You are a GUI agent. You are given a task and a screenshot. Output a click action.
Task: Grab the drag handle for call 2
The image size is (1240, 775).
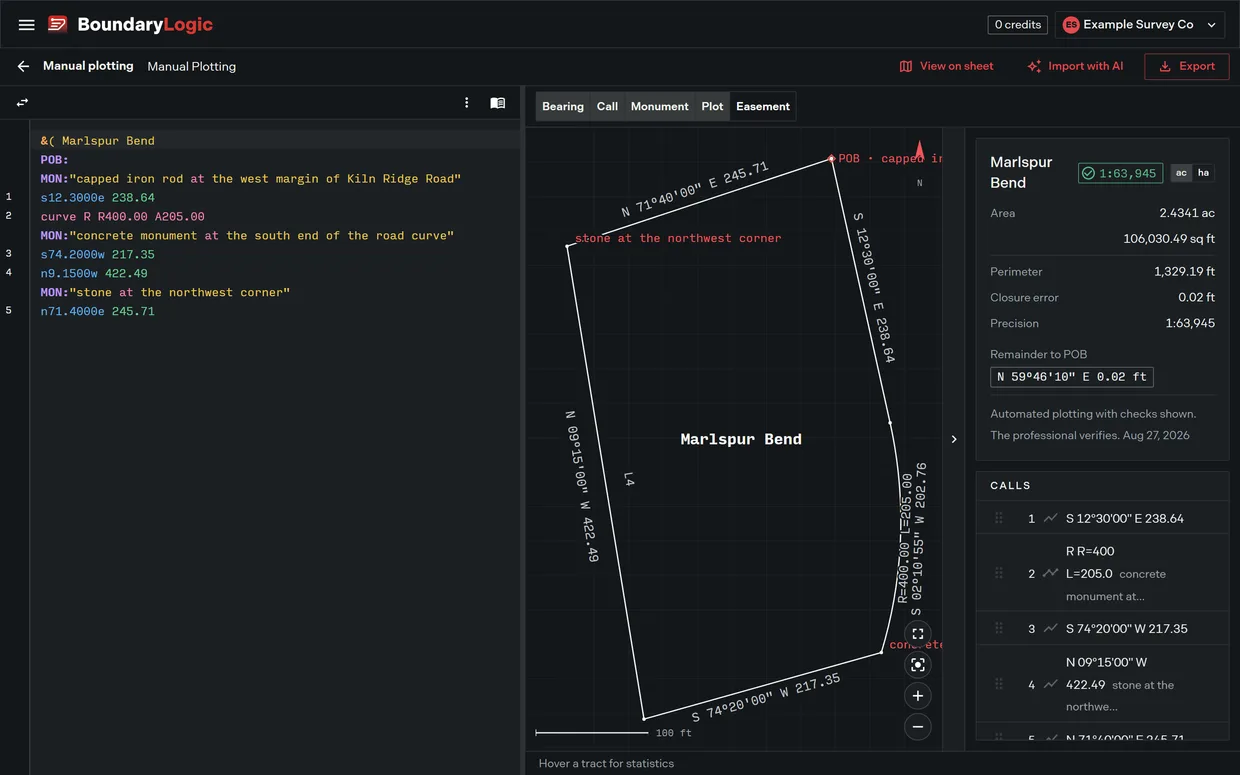[x=998, y=573]
